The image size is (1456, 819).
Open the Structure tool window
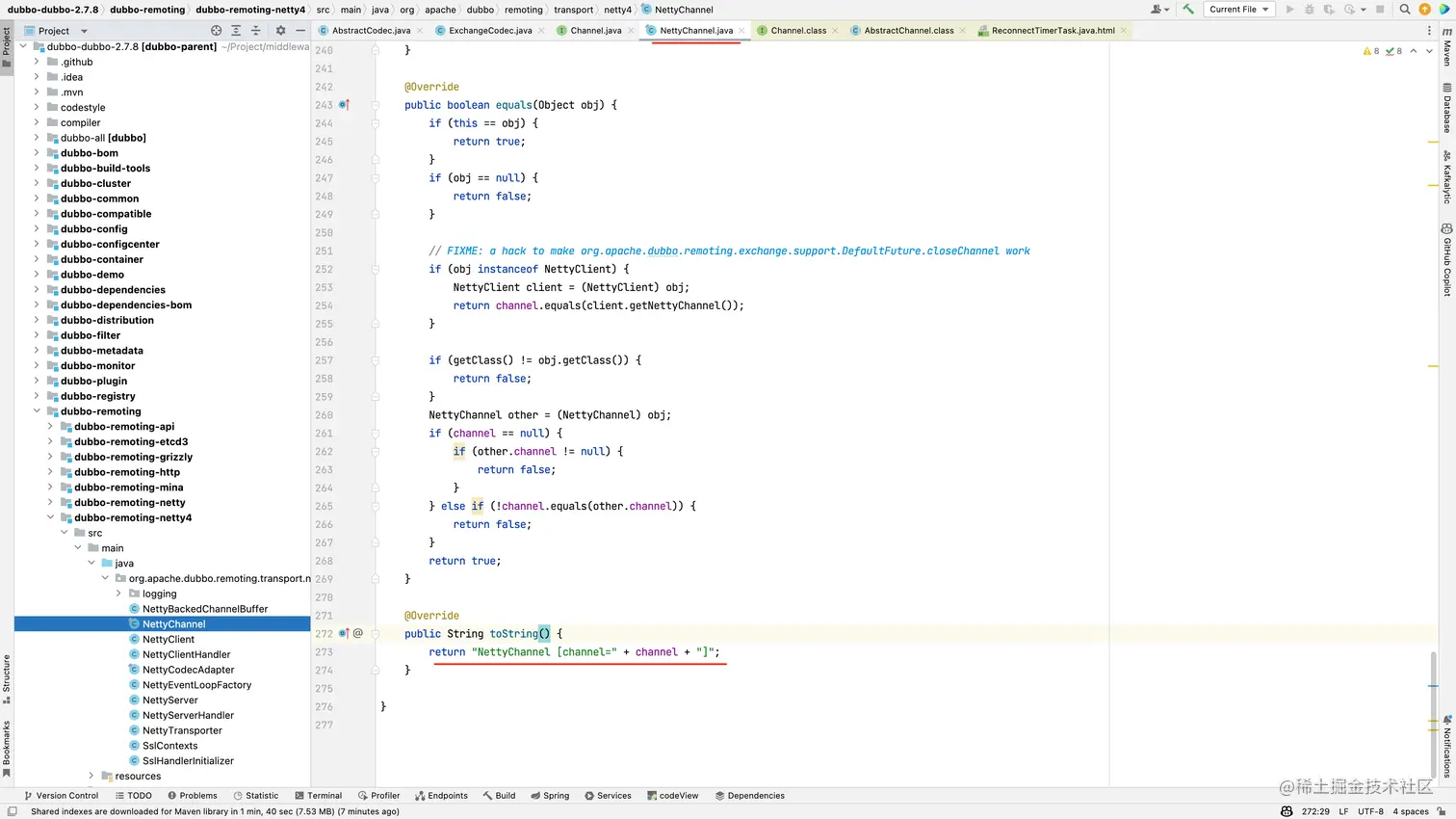click(x=7, y=679)
